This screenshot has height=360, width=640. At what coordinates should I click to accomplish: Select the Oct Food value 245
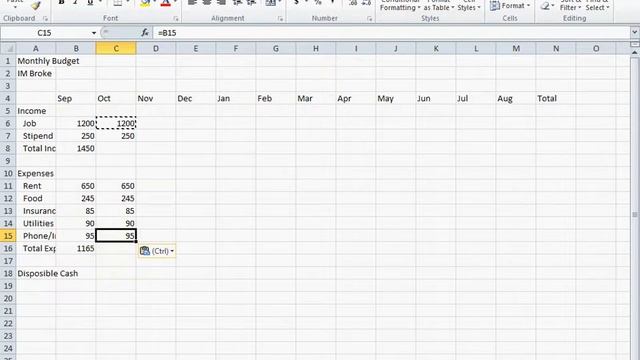coord(116,198)
